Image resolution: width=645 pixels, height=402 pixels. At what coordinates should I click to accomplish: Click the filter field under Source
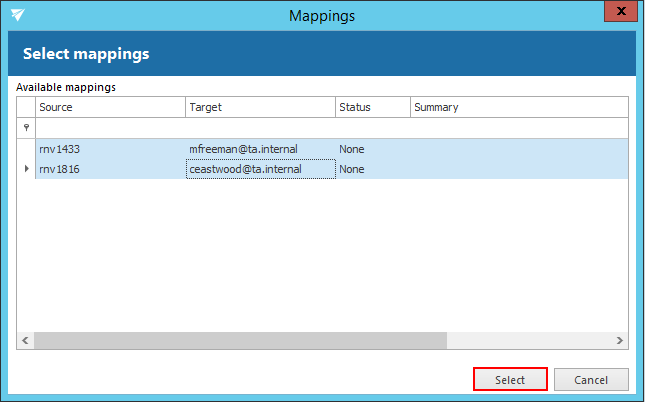[x=110, y=128]
